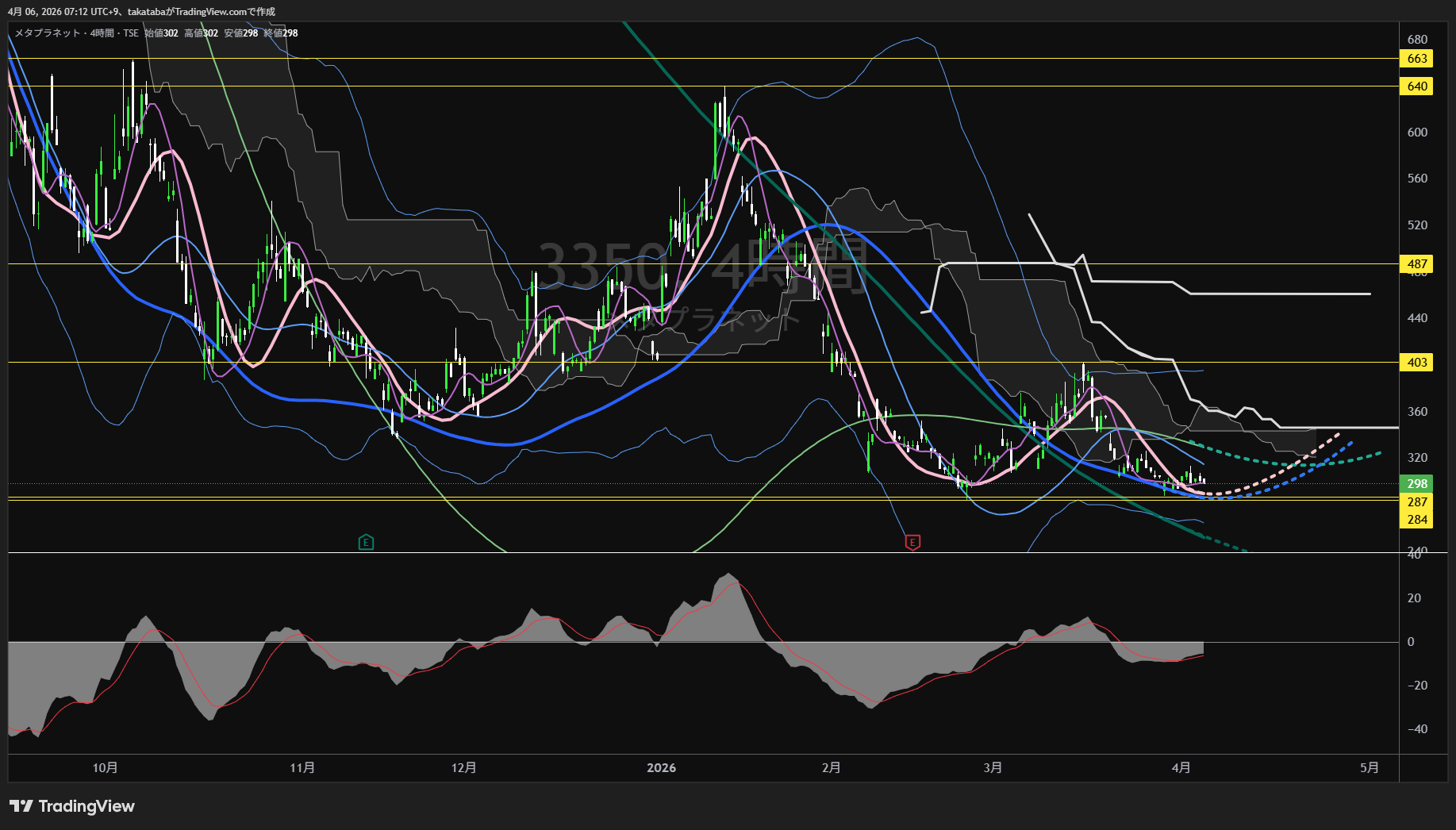Click the 10月 label on the time axis
The width and height of the screenshot is (1456, 830).
pos(105,768)
